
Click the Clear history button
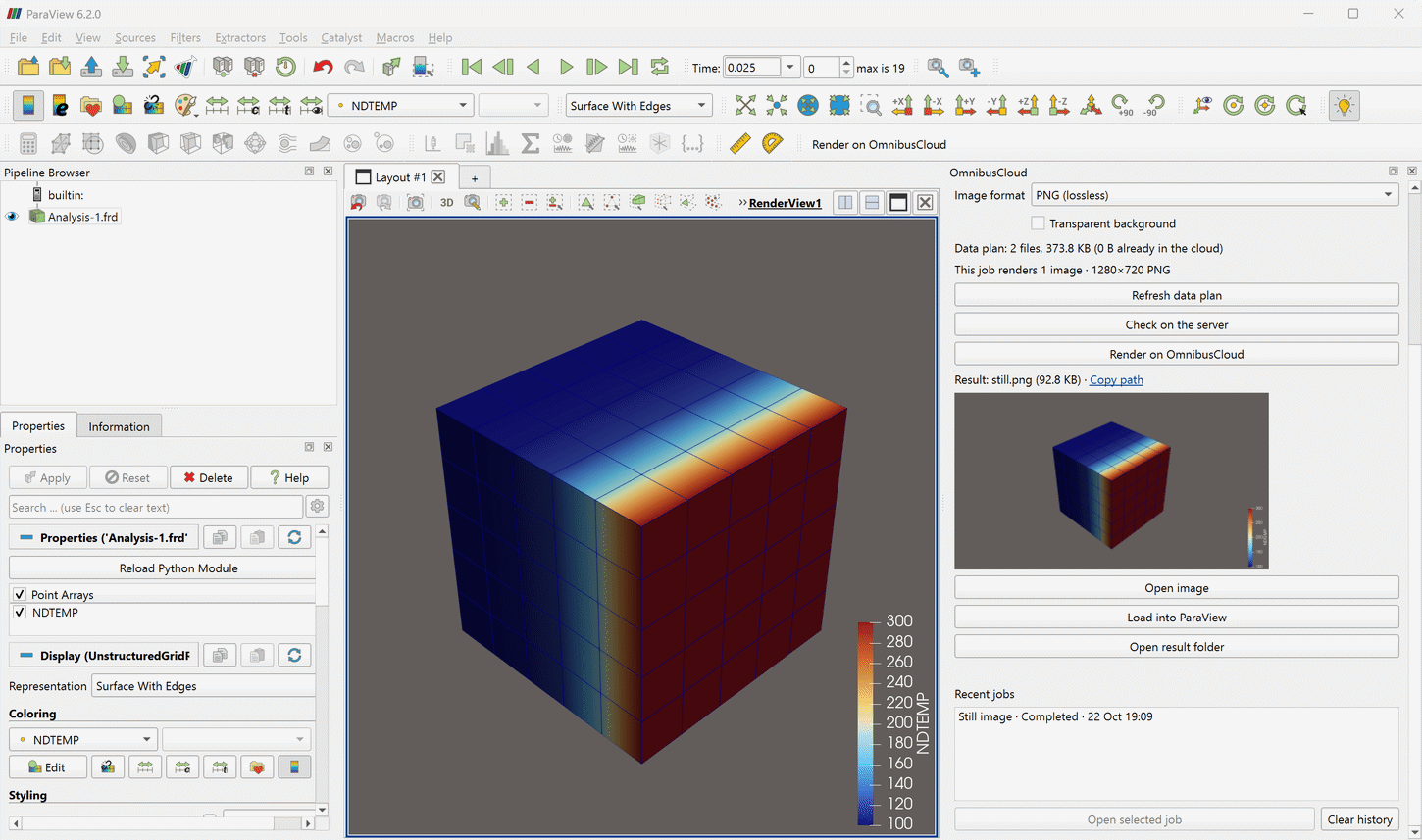[x=1359, y=819]
